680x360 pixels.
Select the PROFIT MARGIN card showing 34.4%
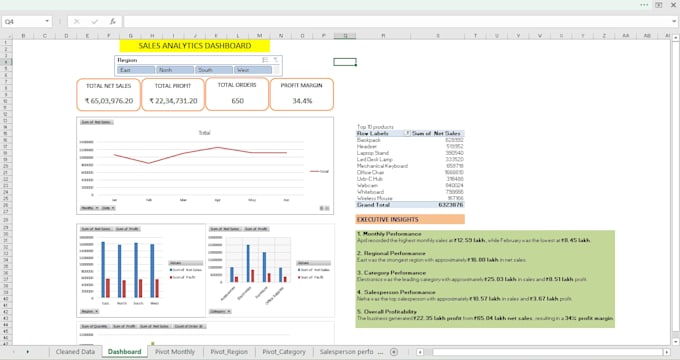coord(302,94)
